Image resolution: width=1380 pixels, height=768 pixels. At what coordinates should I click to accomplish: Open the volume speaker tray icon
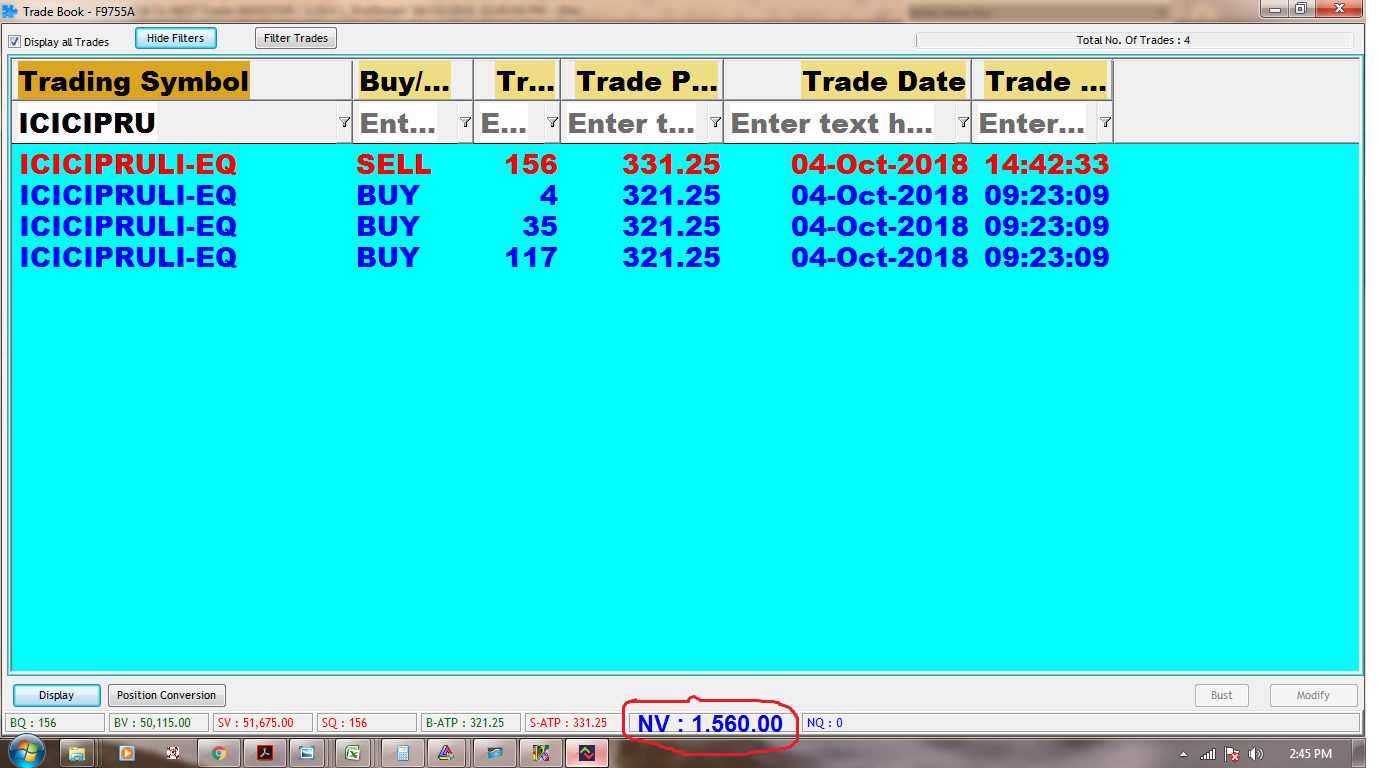pyautogui.click(x=1256, y=754)
